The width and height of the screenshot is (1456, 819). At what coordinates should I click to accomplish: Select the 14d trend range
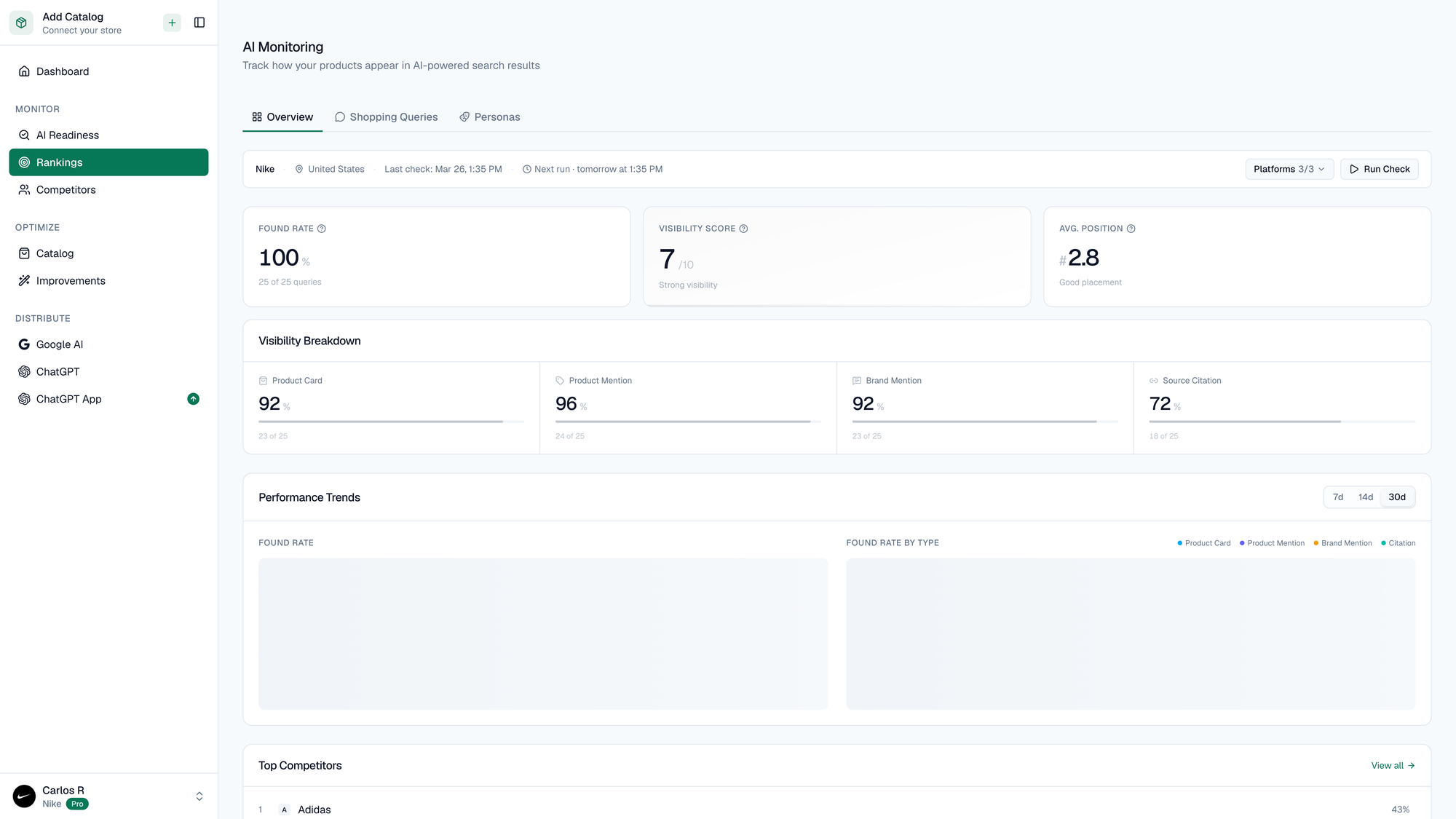(x=1366, y=497)
